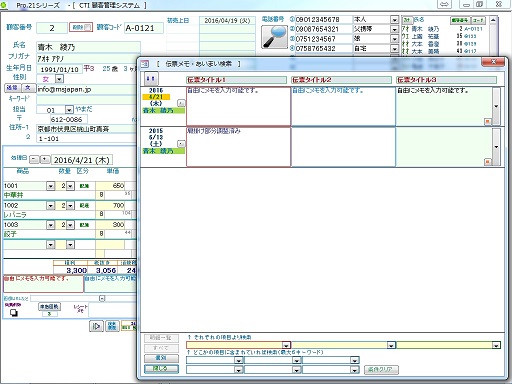Click the name field 青木 綾乃
The height and width of the screenshot is (384, 512).
pos(88,47)
